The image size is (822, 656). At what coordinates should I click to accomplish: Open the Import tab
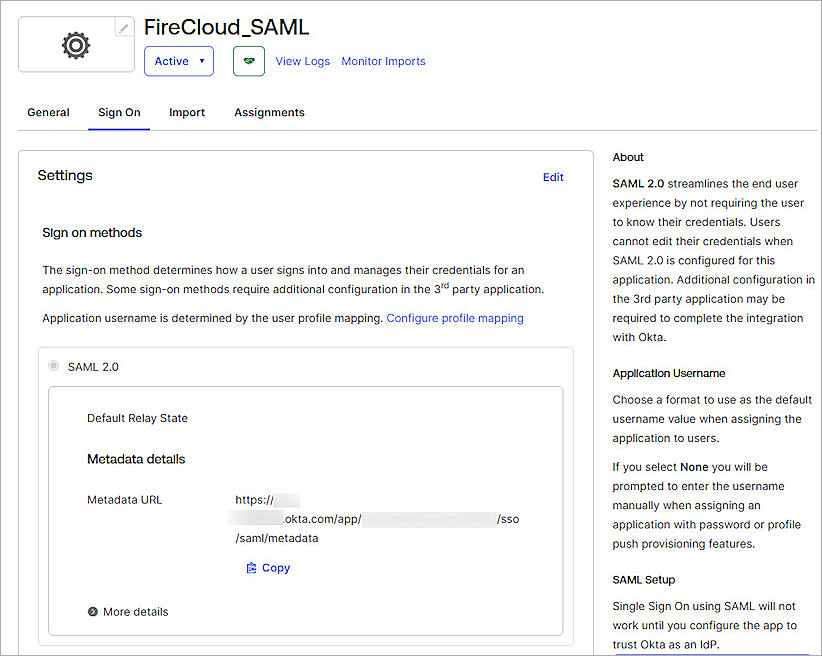(x=186, y=112)
